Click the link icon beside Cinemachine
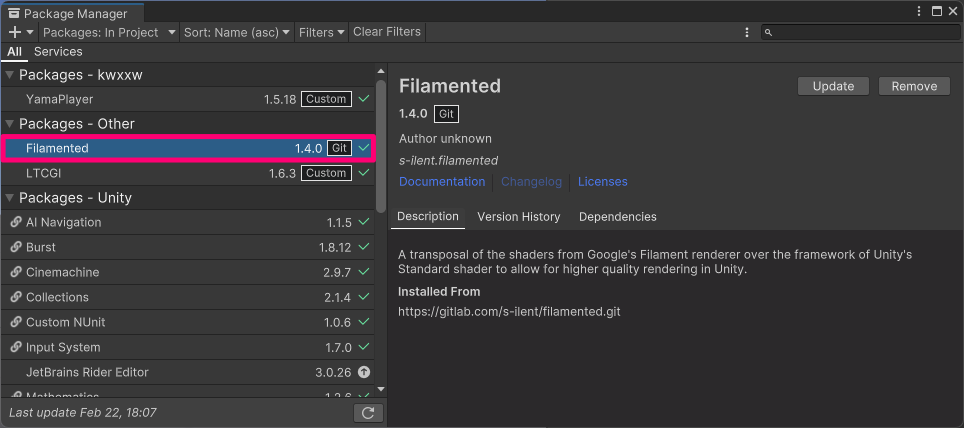Viewport: 964px width, 428px height. pos(16,272)
